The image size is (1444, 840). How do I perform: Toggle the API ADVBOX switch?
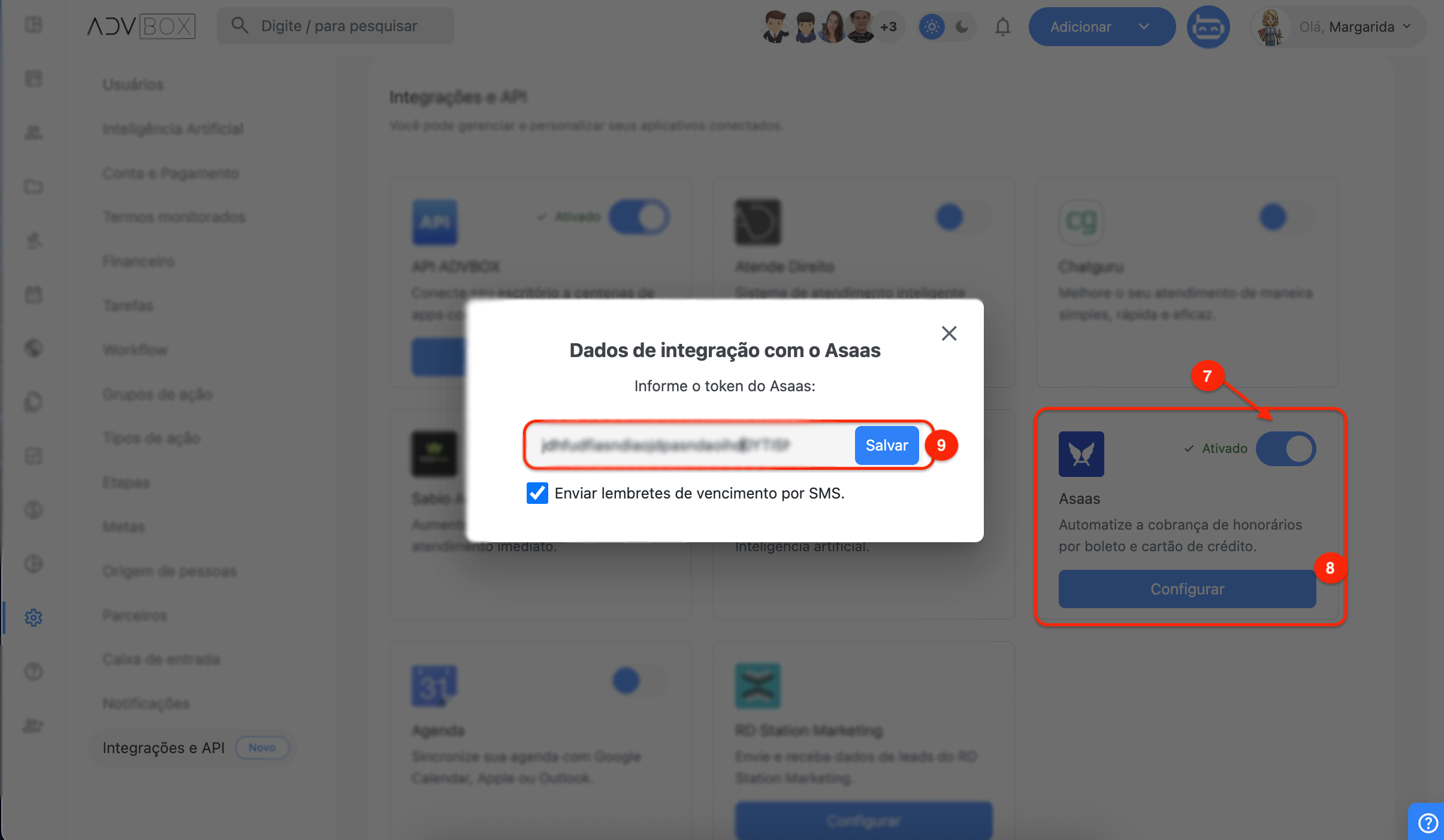click(639, 217)
